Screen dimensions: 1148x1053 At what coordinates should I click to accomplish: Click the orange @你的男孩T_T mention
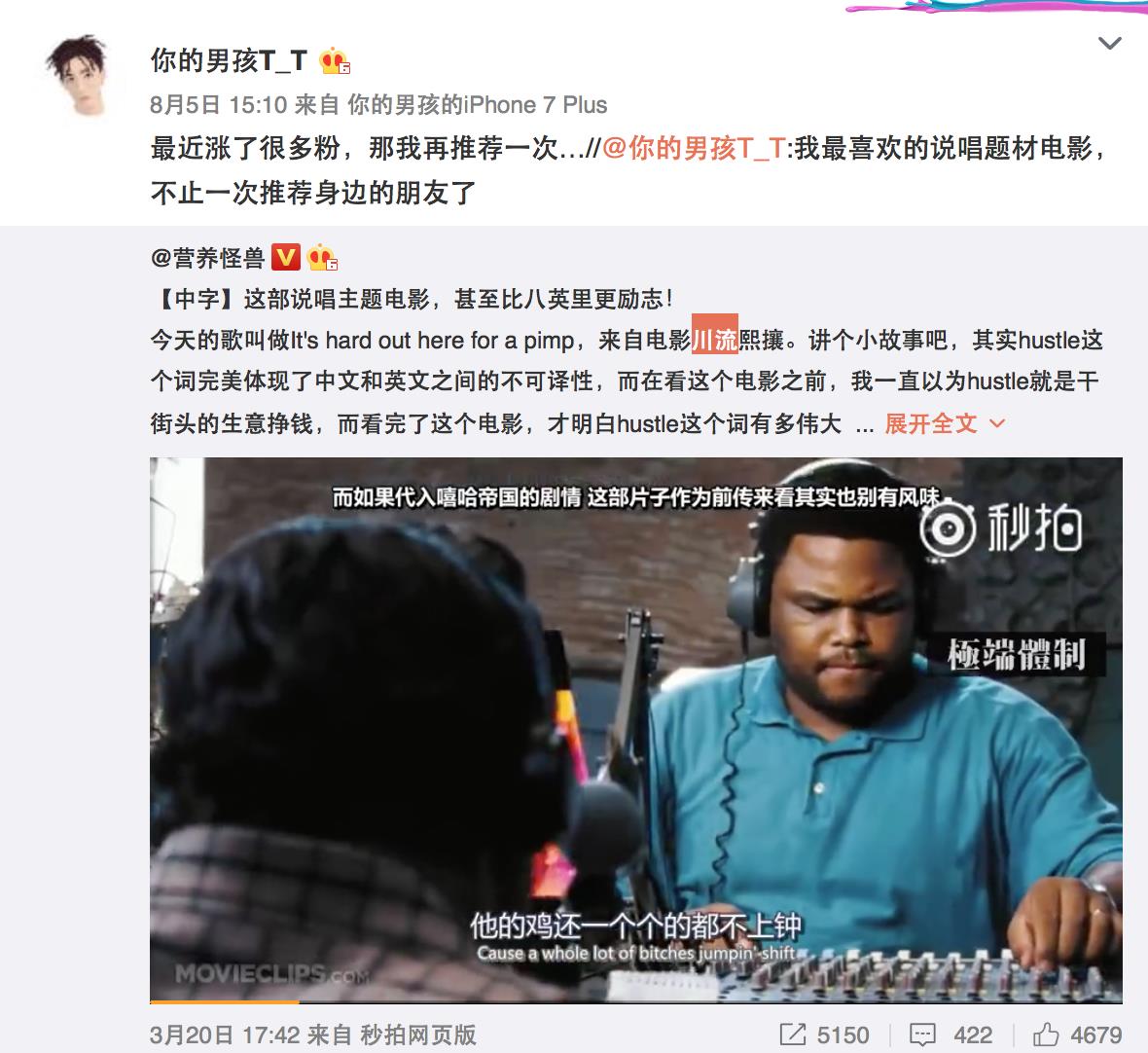694,149
